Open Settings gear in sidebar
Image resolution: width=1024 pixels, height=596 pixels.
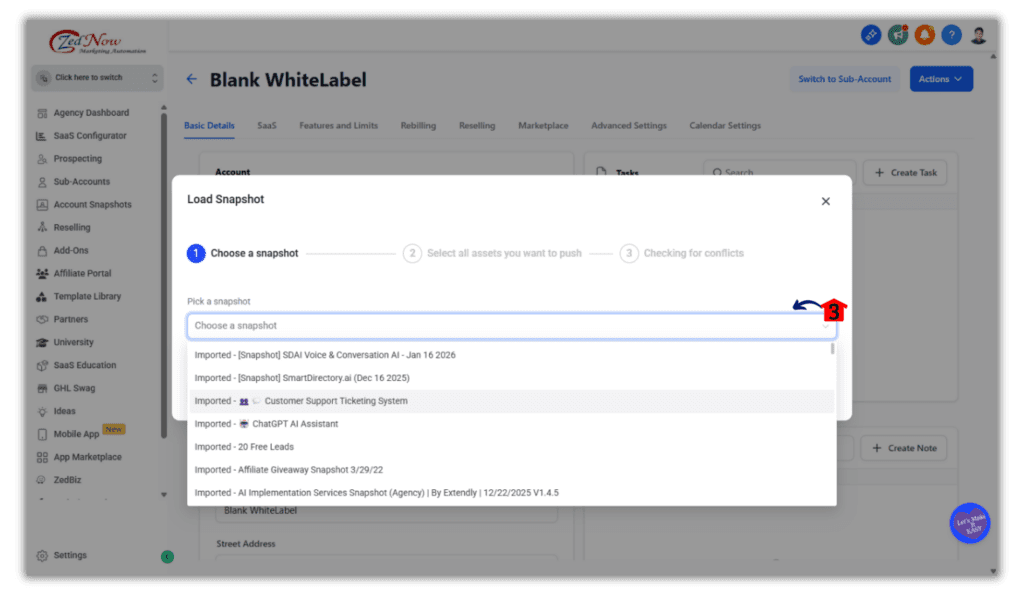42,555
